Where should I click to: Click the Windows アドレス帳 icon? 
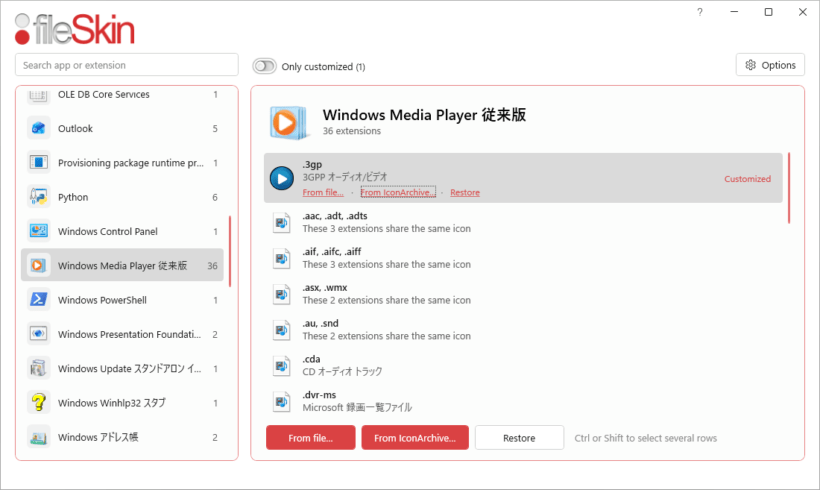[x=38, y=437]
